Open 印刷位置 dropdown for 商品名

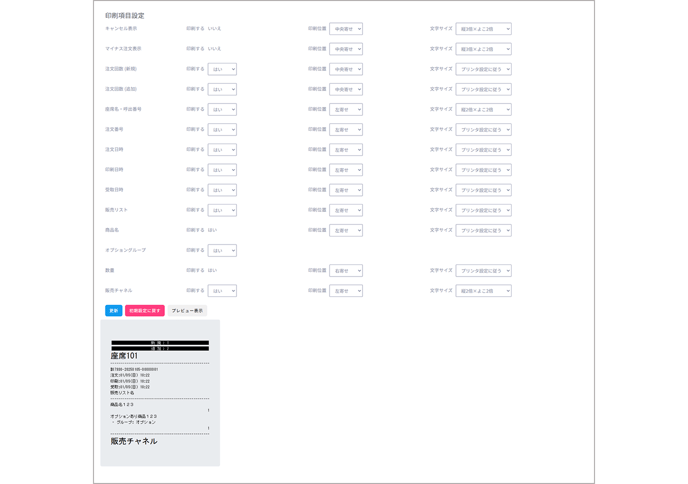pos(346,230)
